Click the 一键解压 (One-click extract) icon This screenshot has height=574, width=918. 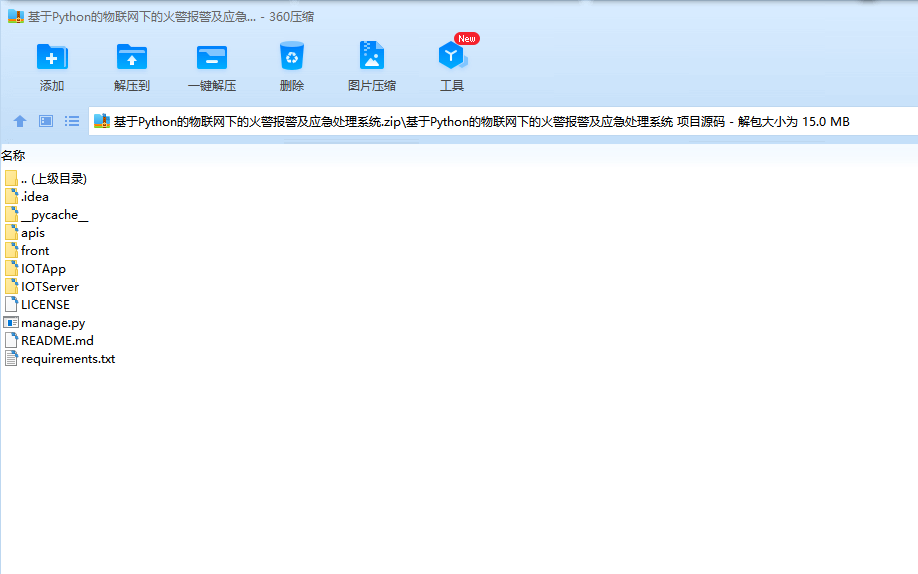[212, 57]
